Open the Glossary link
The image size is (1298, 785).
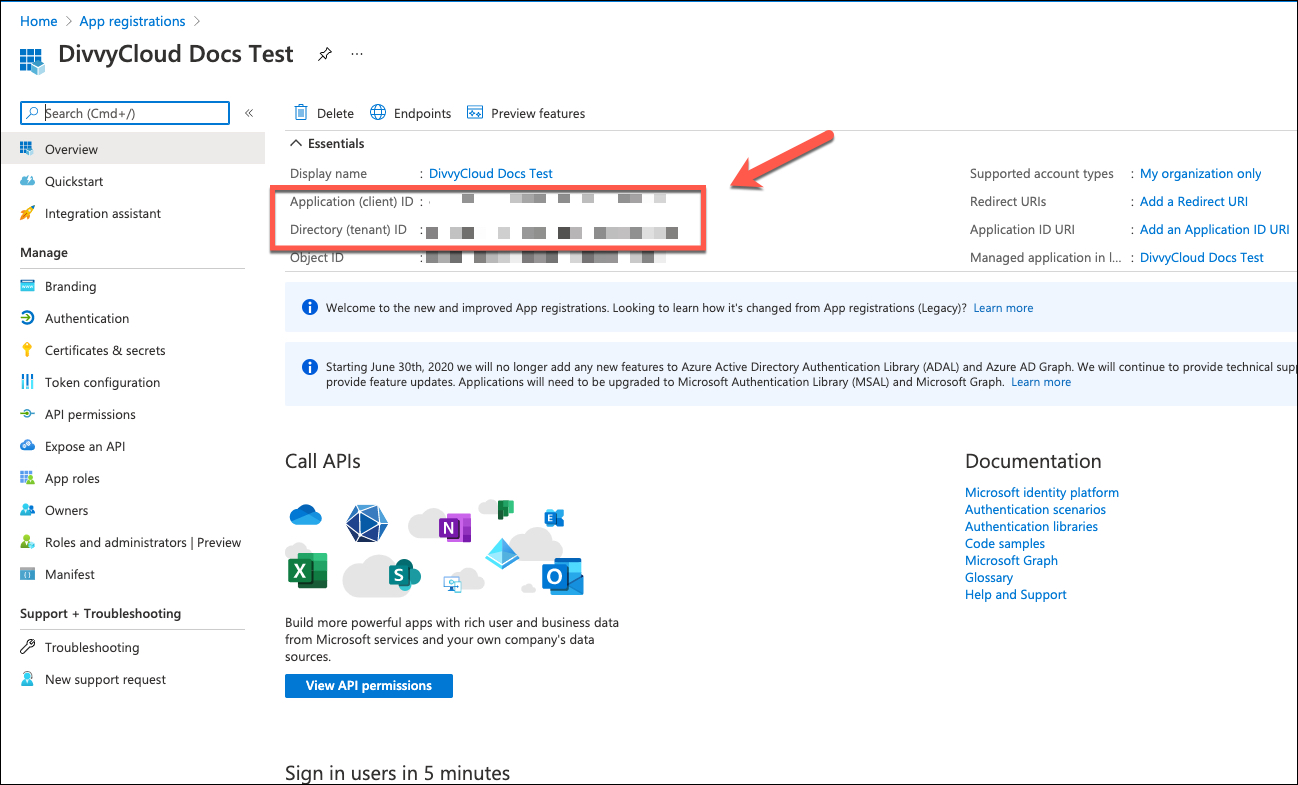(989, 577)
